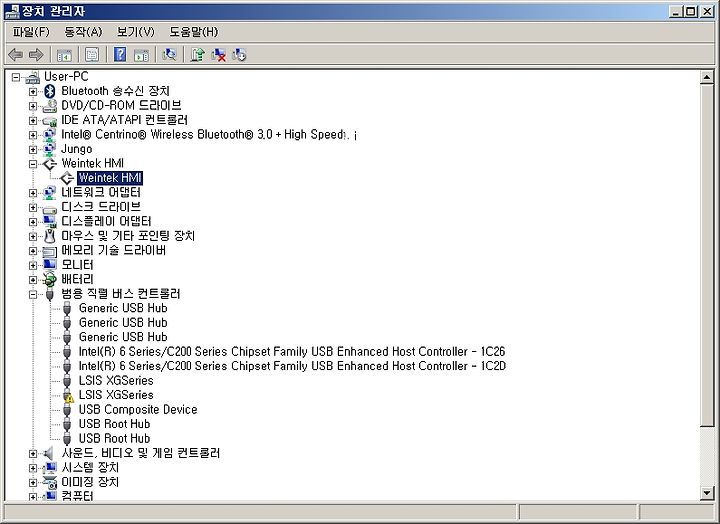Click the speaker icon beside 사운드, 비디오 및 게임 컨트롤러
Image resolution: width=720 pixels, height=524 pixels.
tap(49, 453)
